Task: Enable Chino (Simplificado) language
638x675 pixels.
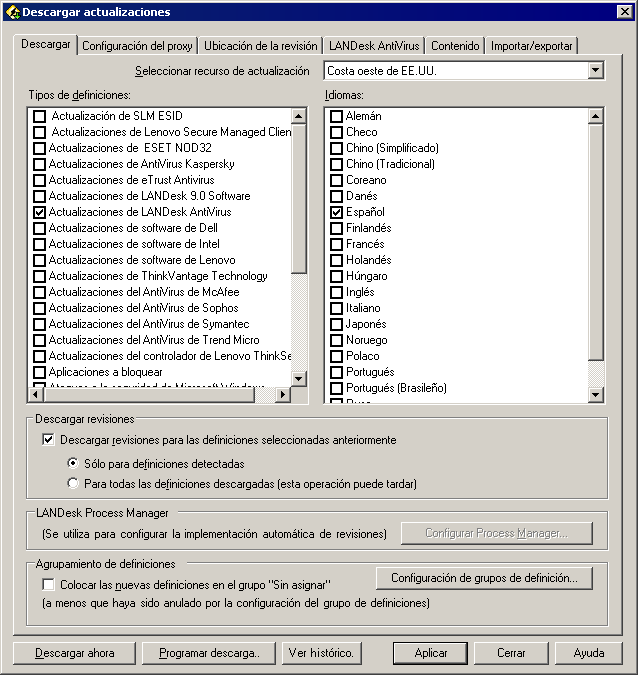Action: [336, 148]
